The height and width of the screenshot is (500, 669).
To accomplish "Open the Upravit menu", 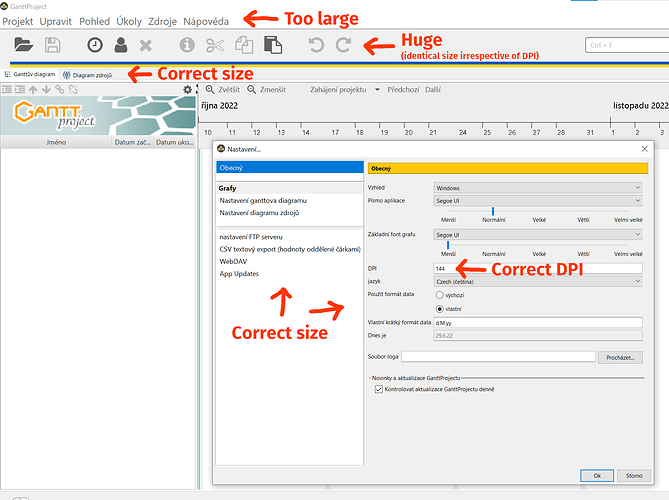I will [x=55, y=21].
